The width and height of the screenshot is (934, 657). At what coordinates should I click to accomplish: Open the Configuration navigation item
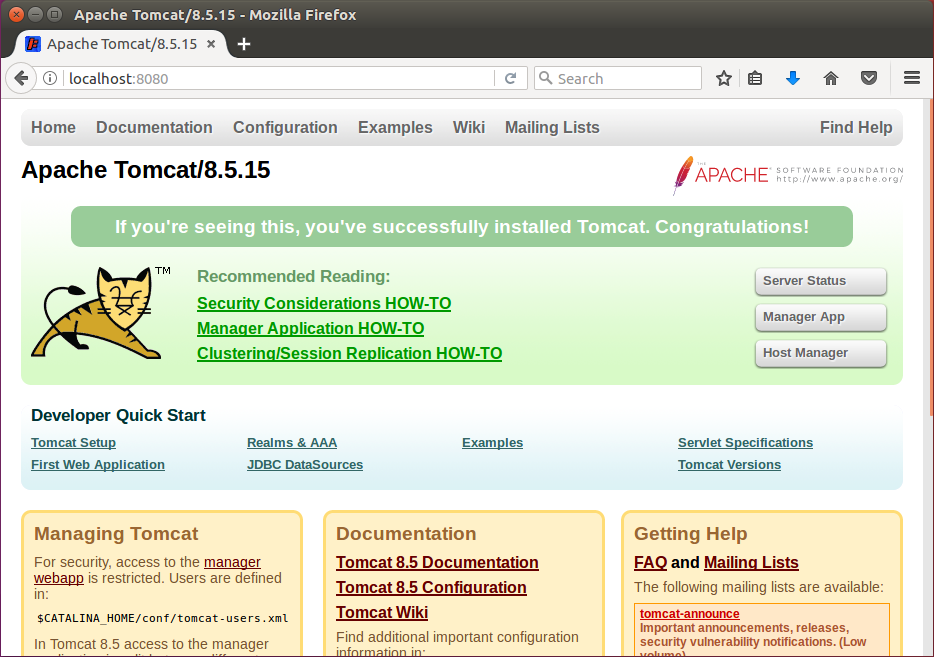(285, 127)
